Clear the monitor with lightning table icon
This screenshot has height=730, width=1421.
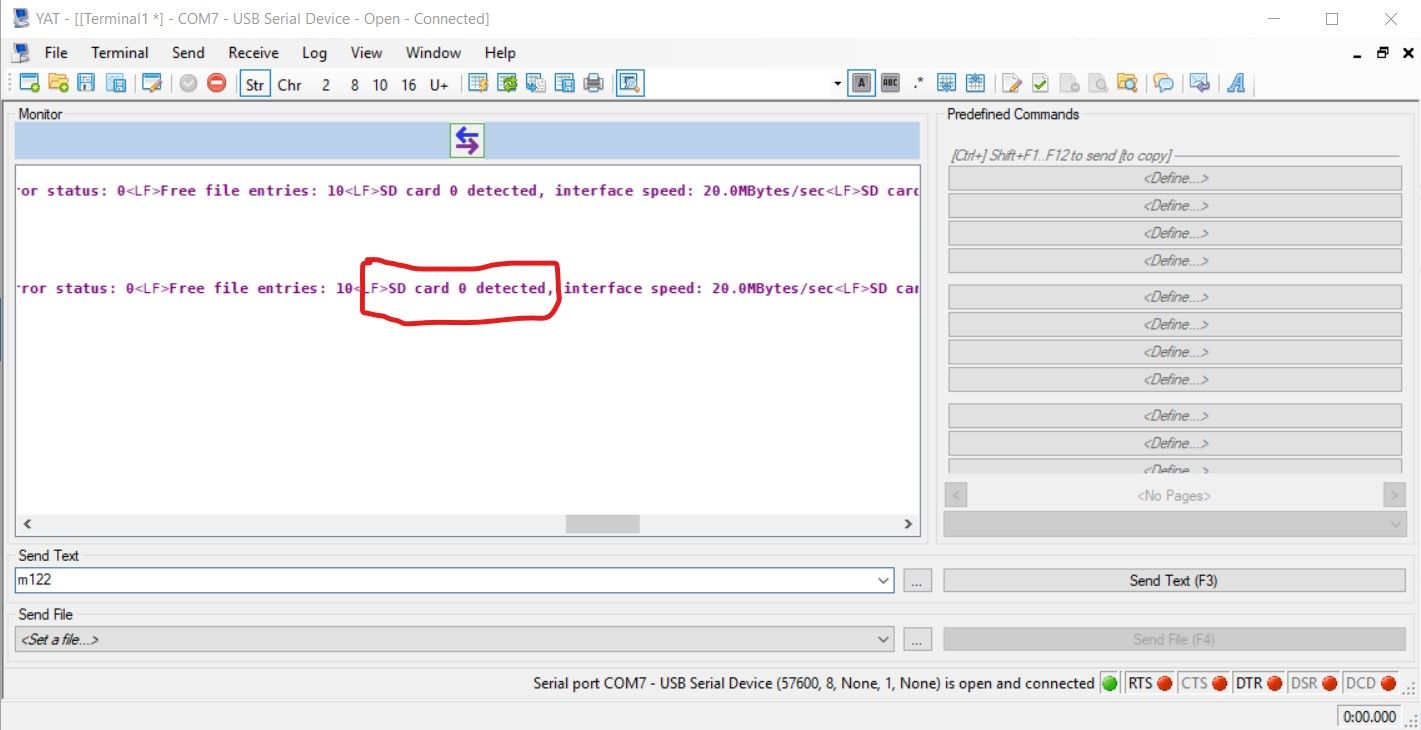478,84
